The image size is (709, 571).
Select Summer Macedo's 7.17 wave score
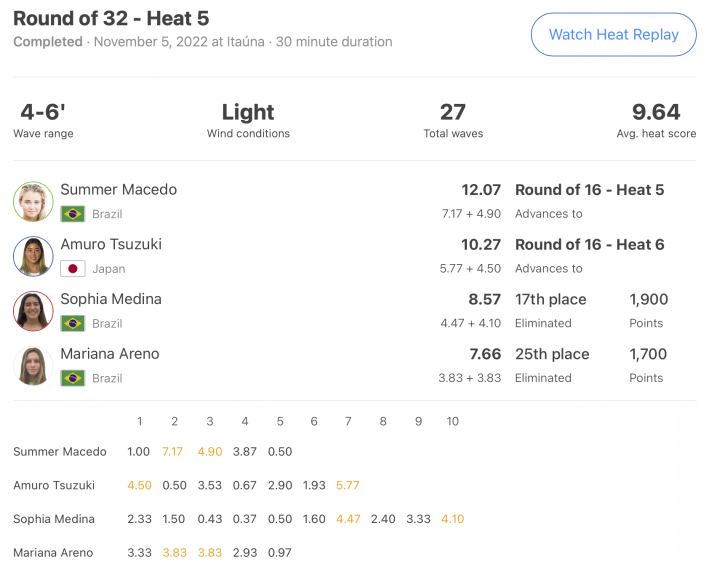coord(173,452)
